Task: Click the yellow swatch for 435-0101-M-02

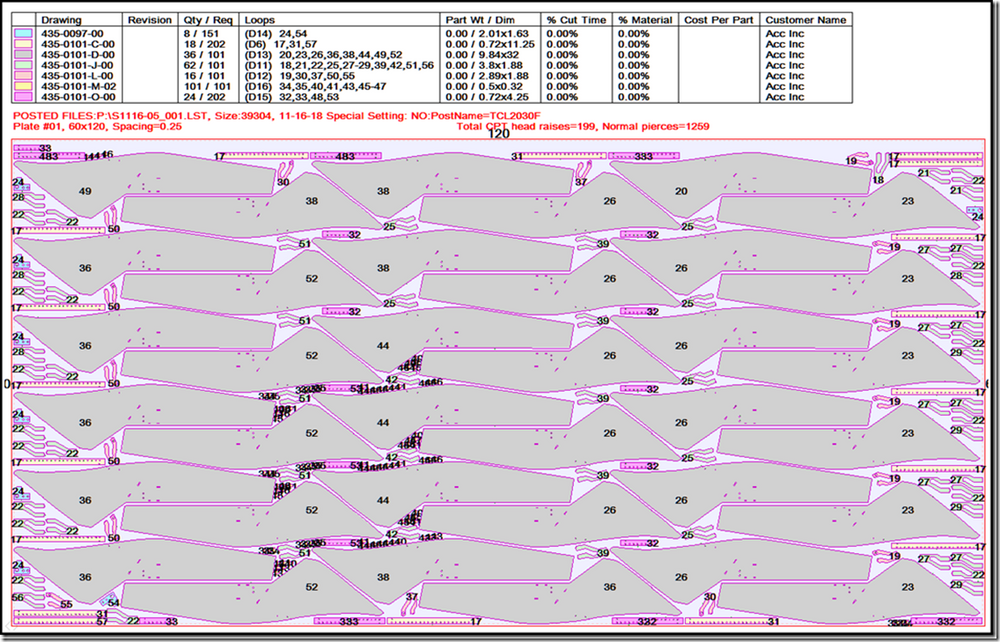Action: tap(23, 86)
